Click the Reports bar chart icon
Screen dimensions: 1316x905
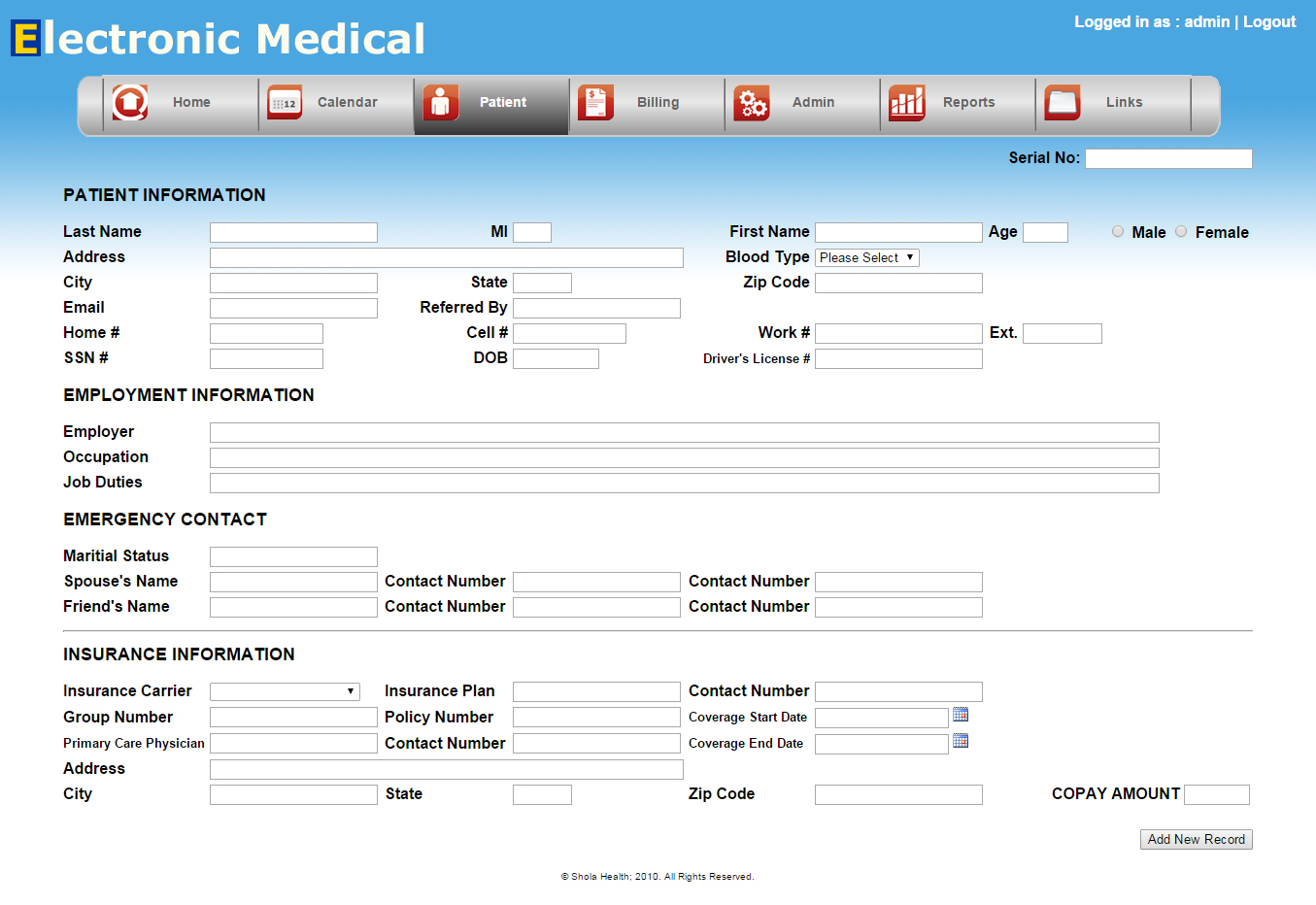[907, 101]
